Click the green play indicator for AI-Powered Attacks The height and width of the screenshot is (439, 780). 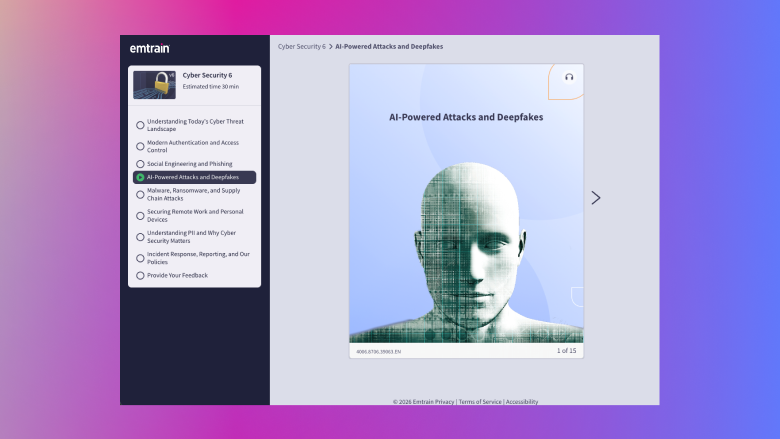[x=140, y=177]
